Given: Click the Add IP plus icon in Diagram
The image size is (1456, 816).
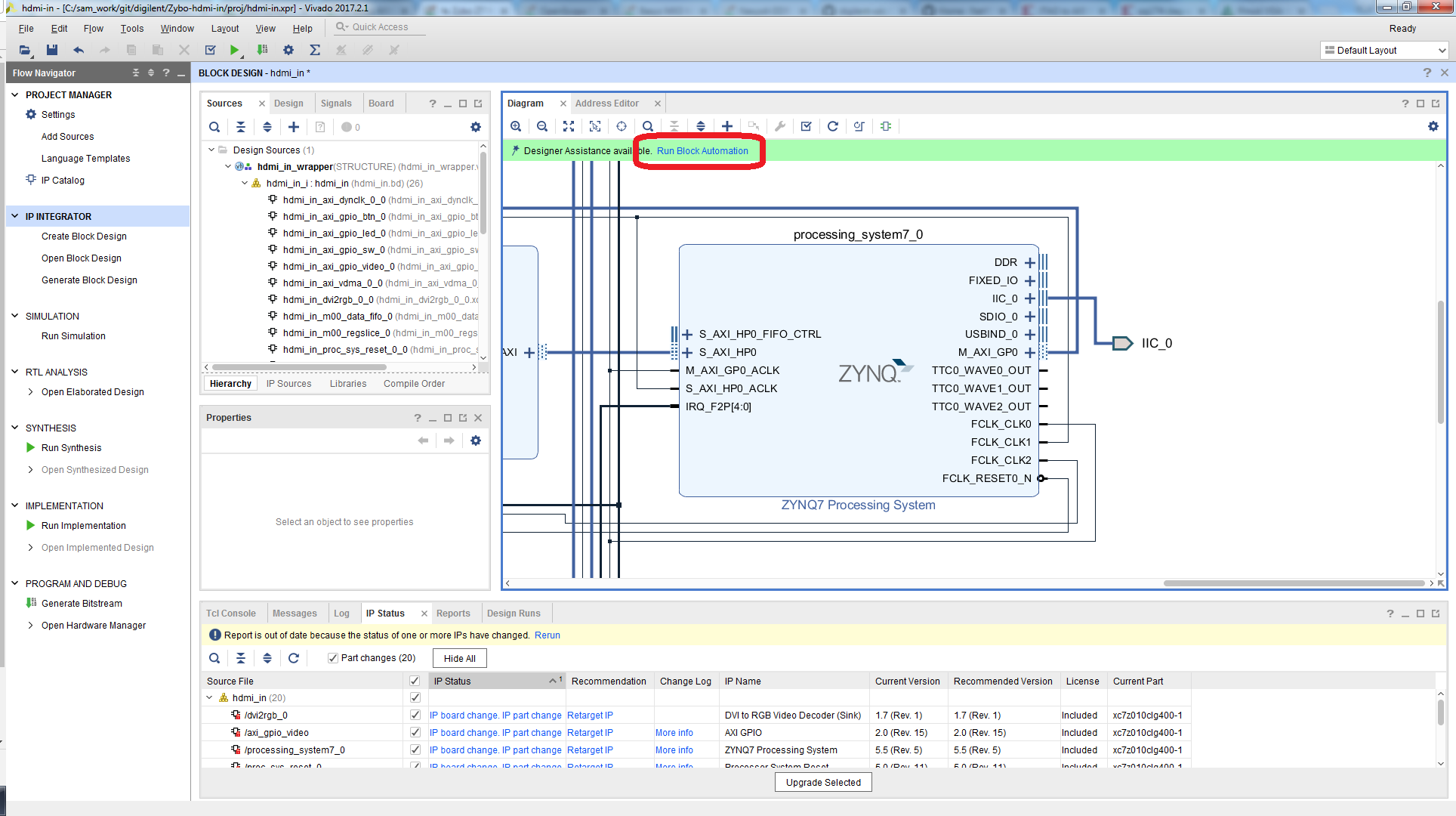Looking at the screenshot, I should click(726, 126).
